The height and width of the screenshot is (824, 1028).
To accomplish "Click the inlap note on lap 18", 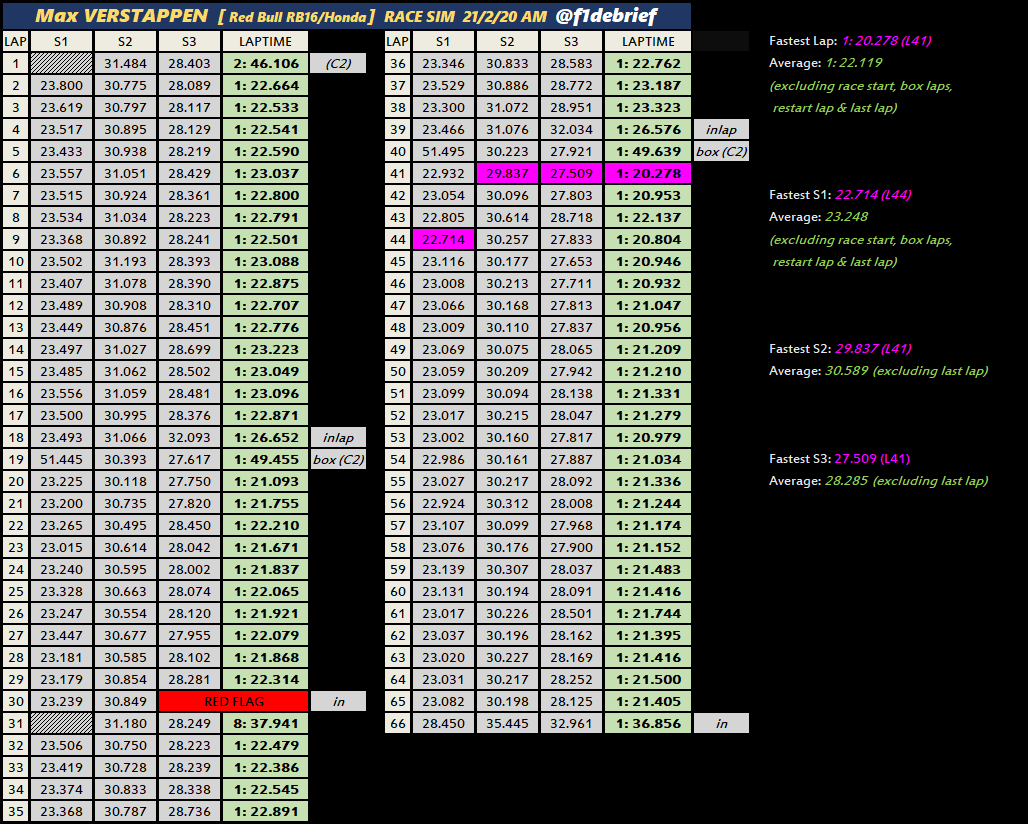I will pyautogui.click(x=338, y=437).
